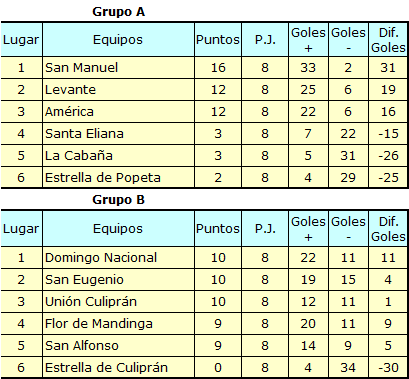
Task: Click Estrella de Culiprán's -30 goal difference
Action: pyautogui.click(x=388, y=367)
